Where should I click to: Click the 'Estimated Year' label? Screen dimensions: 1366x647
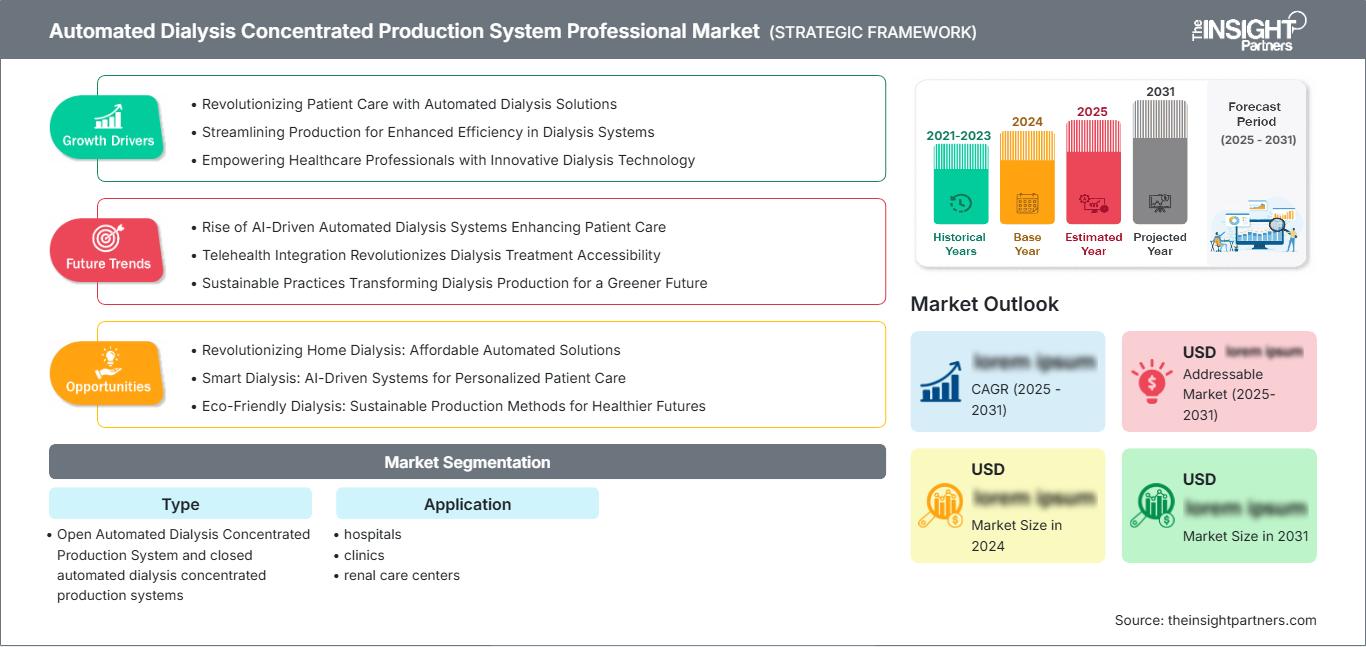pyautogui.click(x=1093, y=244)
